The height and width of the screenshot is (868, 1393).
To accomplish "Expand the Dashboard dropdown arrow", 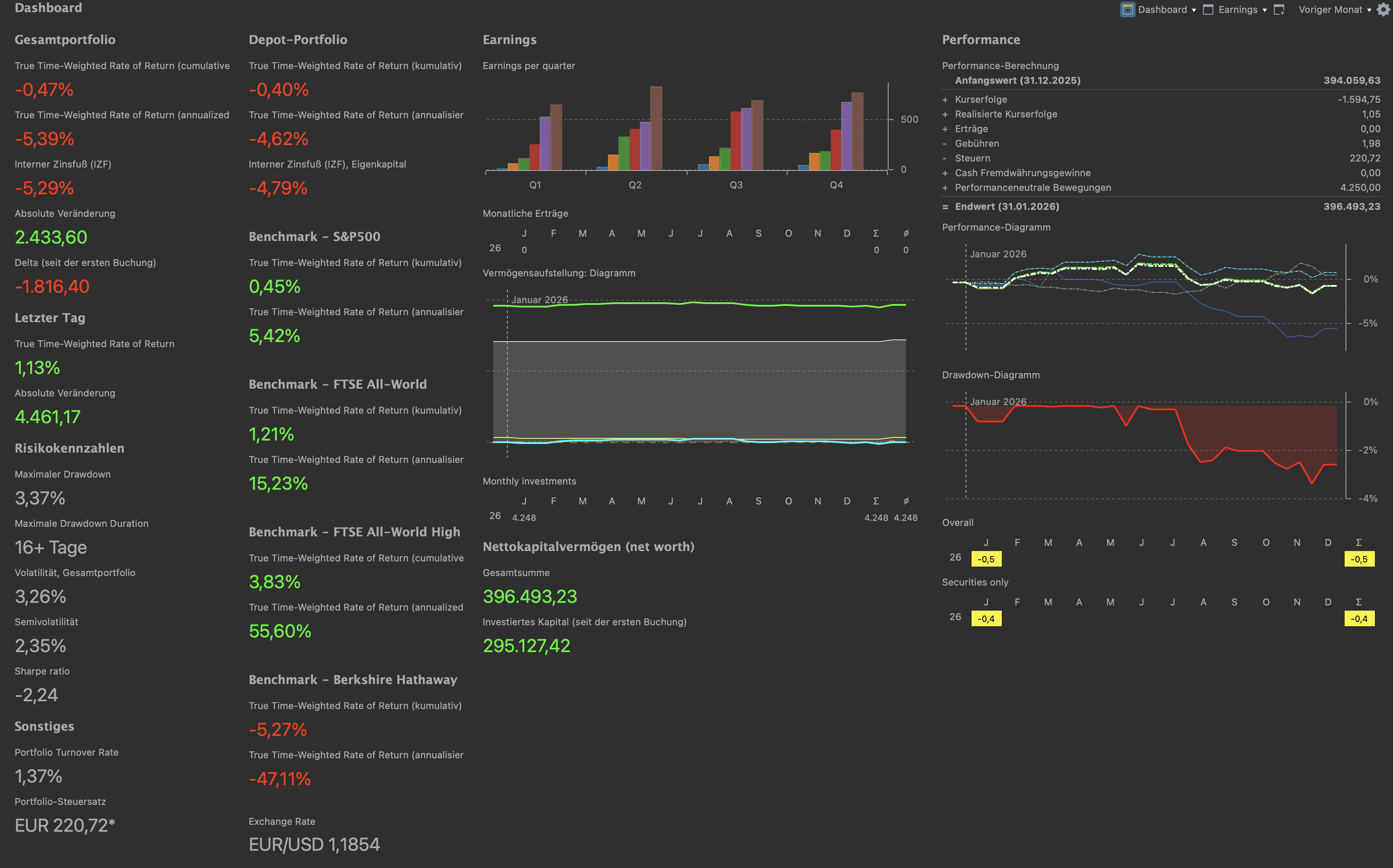I will pyautogui.click(x=1194, y=10).
